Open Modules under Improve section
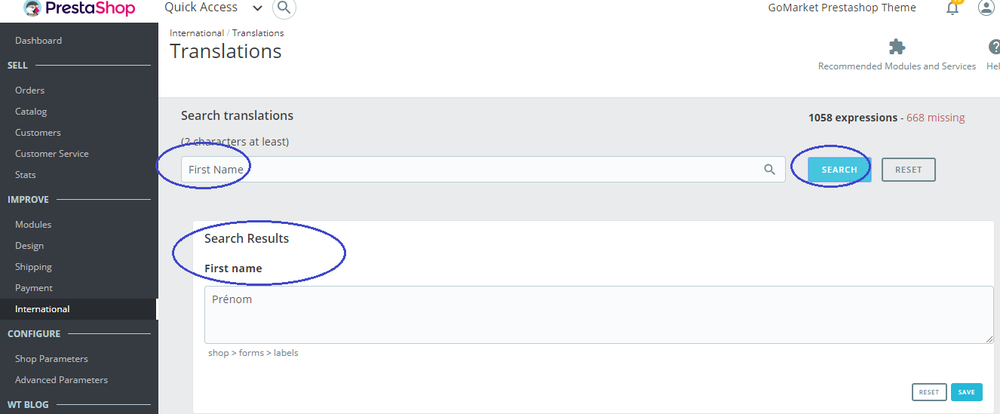Viewport: 1000px width, 414px height. pos(33,225)
